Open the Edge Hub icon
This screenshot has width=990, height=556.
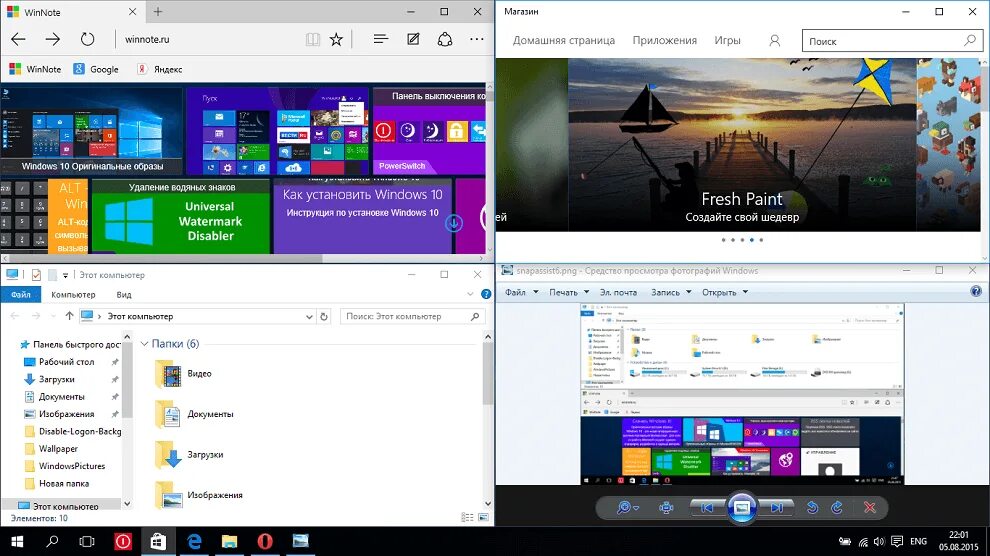tap(380, 39)
